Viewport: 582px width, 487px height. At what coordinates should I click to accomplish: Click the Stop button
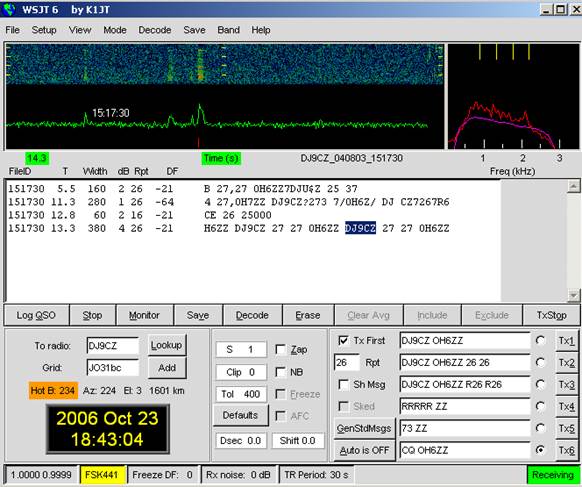pos(92,315)
